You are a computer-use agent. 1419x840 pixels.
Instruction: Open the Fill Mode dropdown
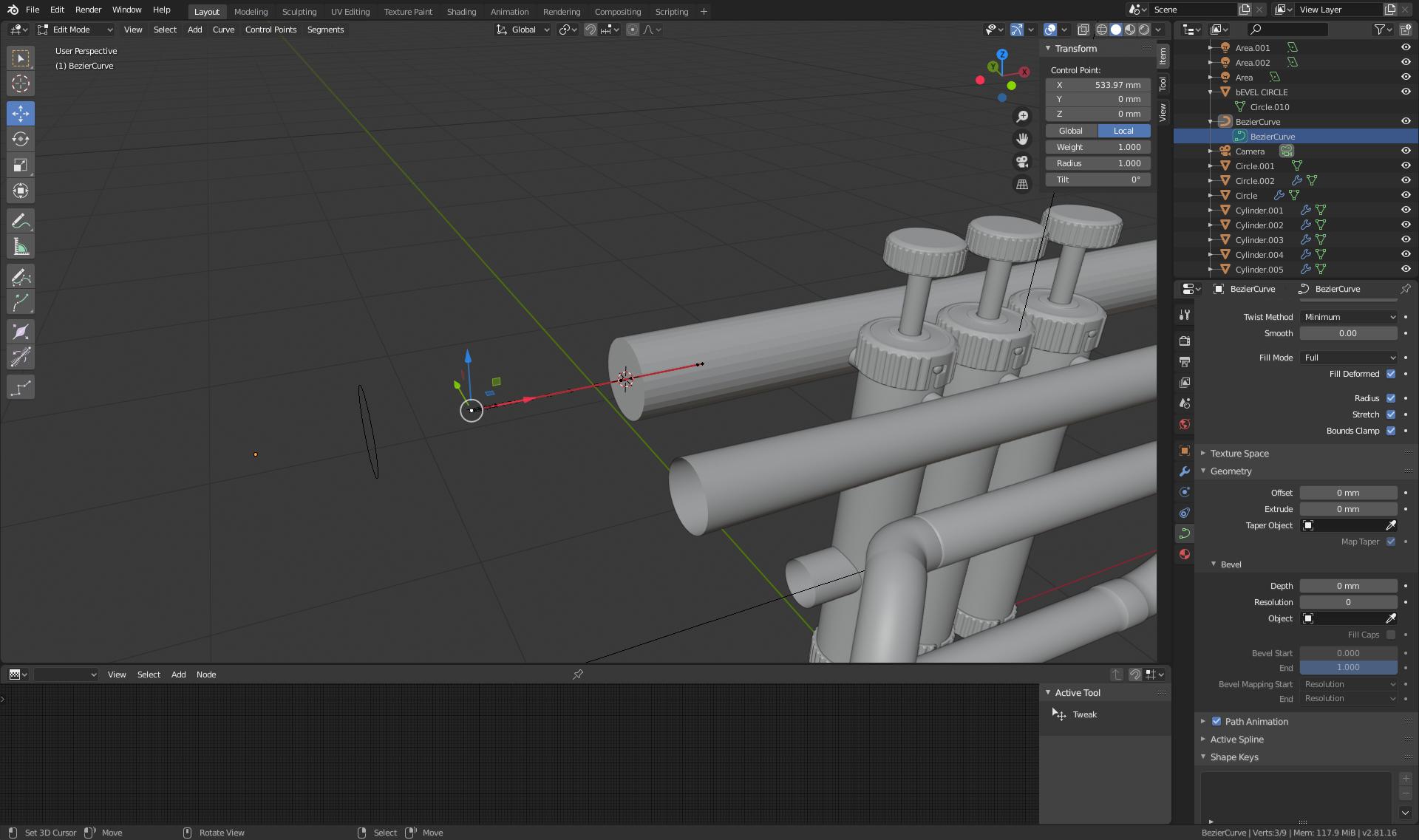1349,358
